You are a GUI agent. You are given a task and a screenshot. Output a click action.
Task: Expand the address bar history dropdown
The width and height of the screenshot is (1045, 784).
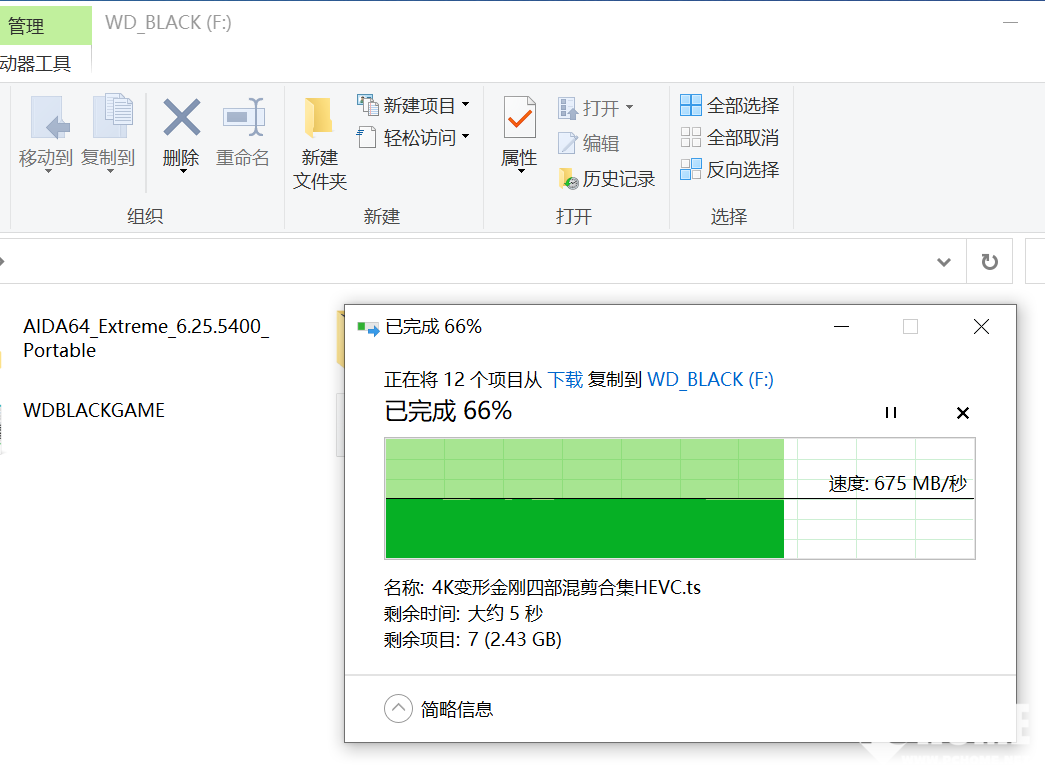tap(944, 262)
